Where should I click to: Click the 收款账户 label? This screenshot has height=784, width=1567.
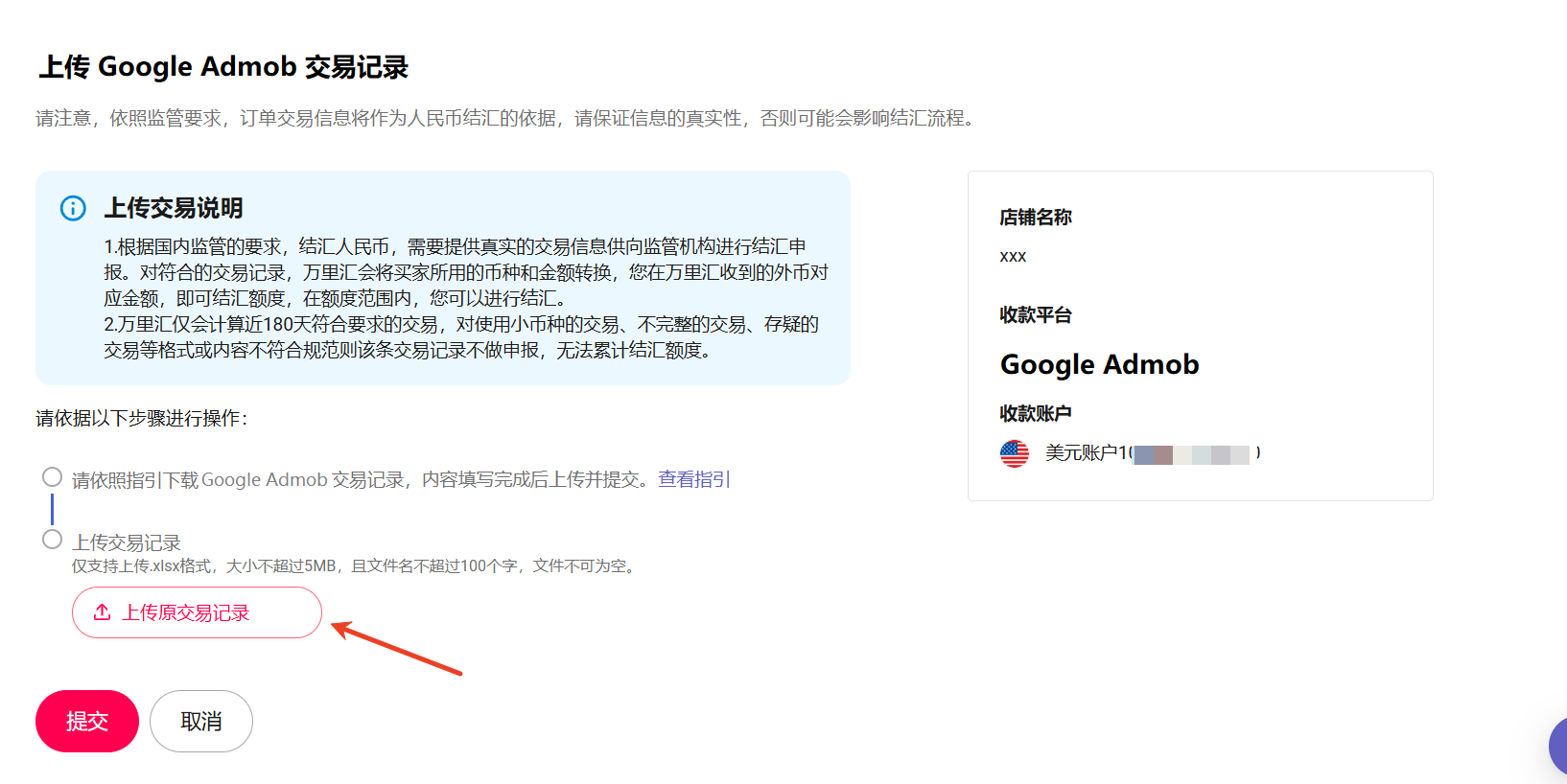tap(1036, 413)
